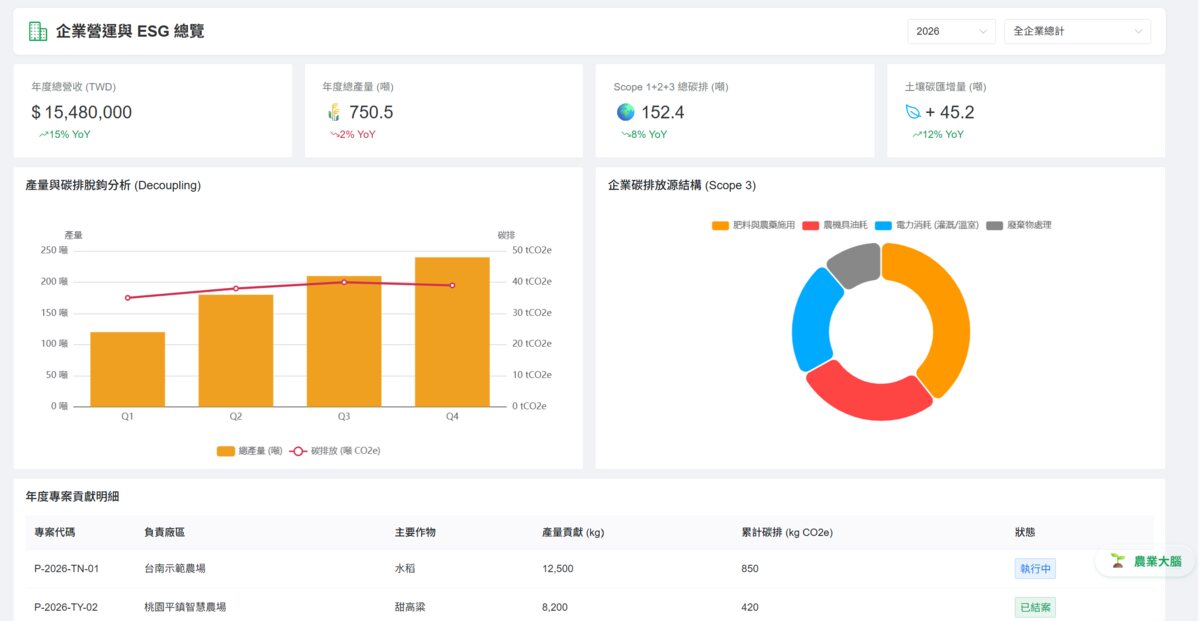Click the Q2 production bar
The height and width of the screenshot is (621, 1200).
[x=236, y=350]
